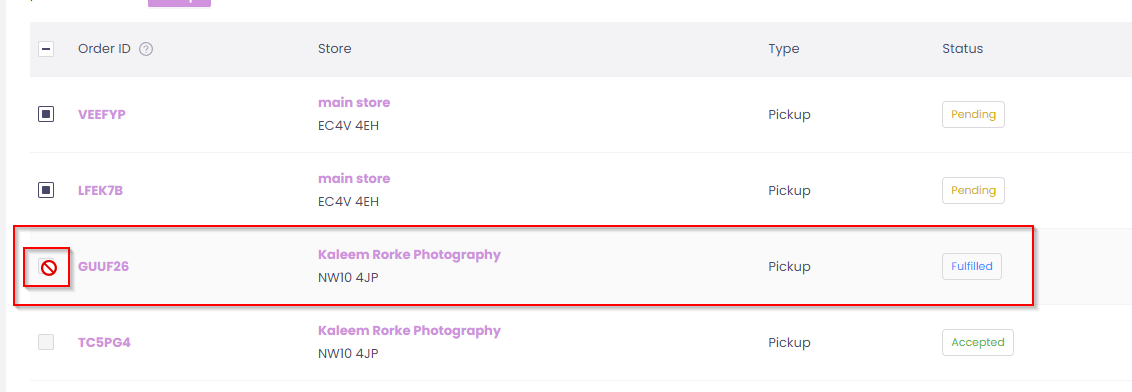The image size is (1132, 392).
Task: Open order LFEK7B details
Action: click(x=100, y=191)
